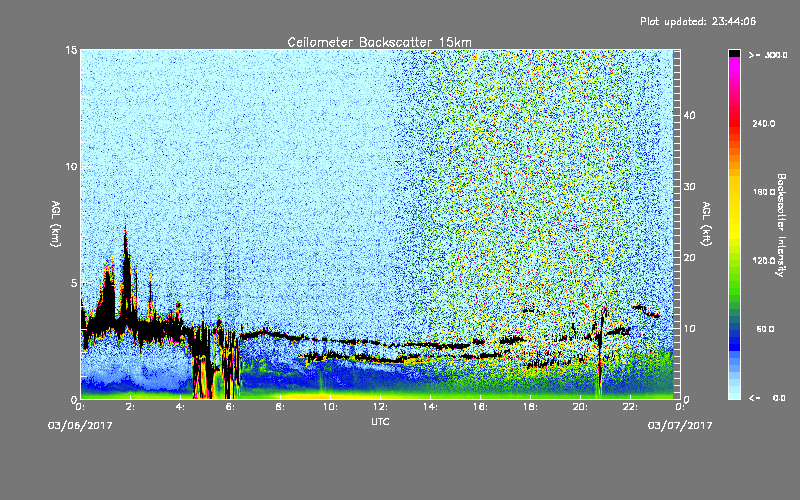The height and width of the screenshot is (500, 800).
Task: Click the 10 kft tick label on right axis
Action: coord(689,329)
